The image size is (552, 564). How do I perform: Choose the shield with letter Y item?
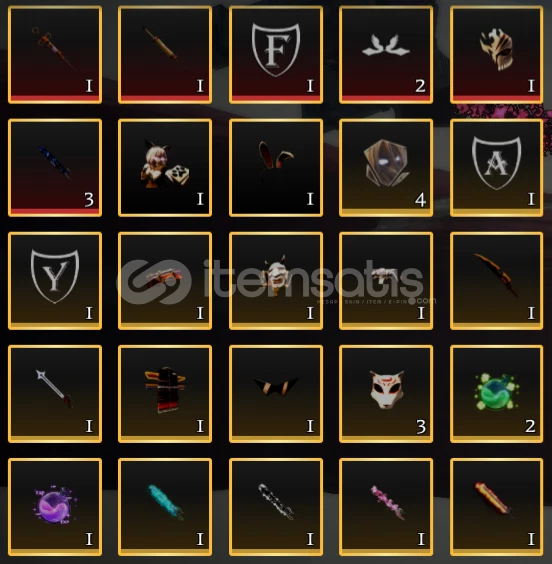[x=55, y=281]
